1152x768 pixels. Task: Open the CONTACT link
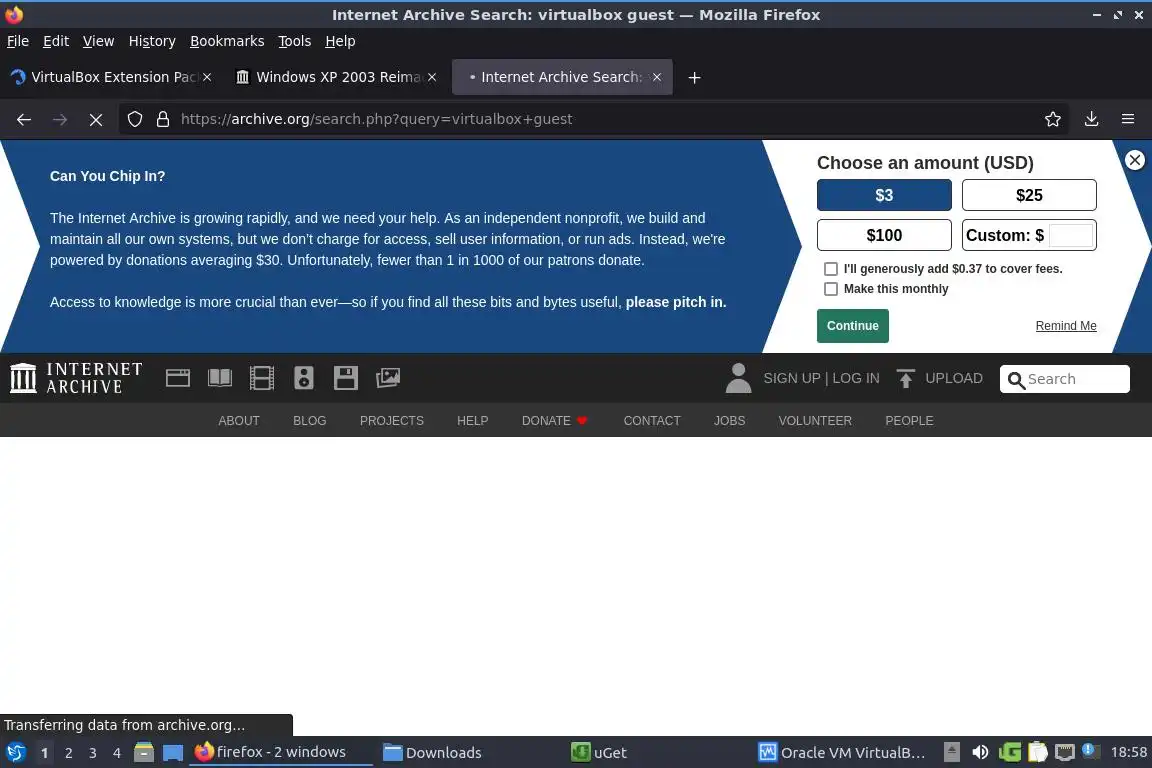652,421
